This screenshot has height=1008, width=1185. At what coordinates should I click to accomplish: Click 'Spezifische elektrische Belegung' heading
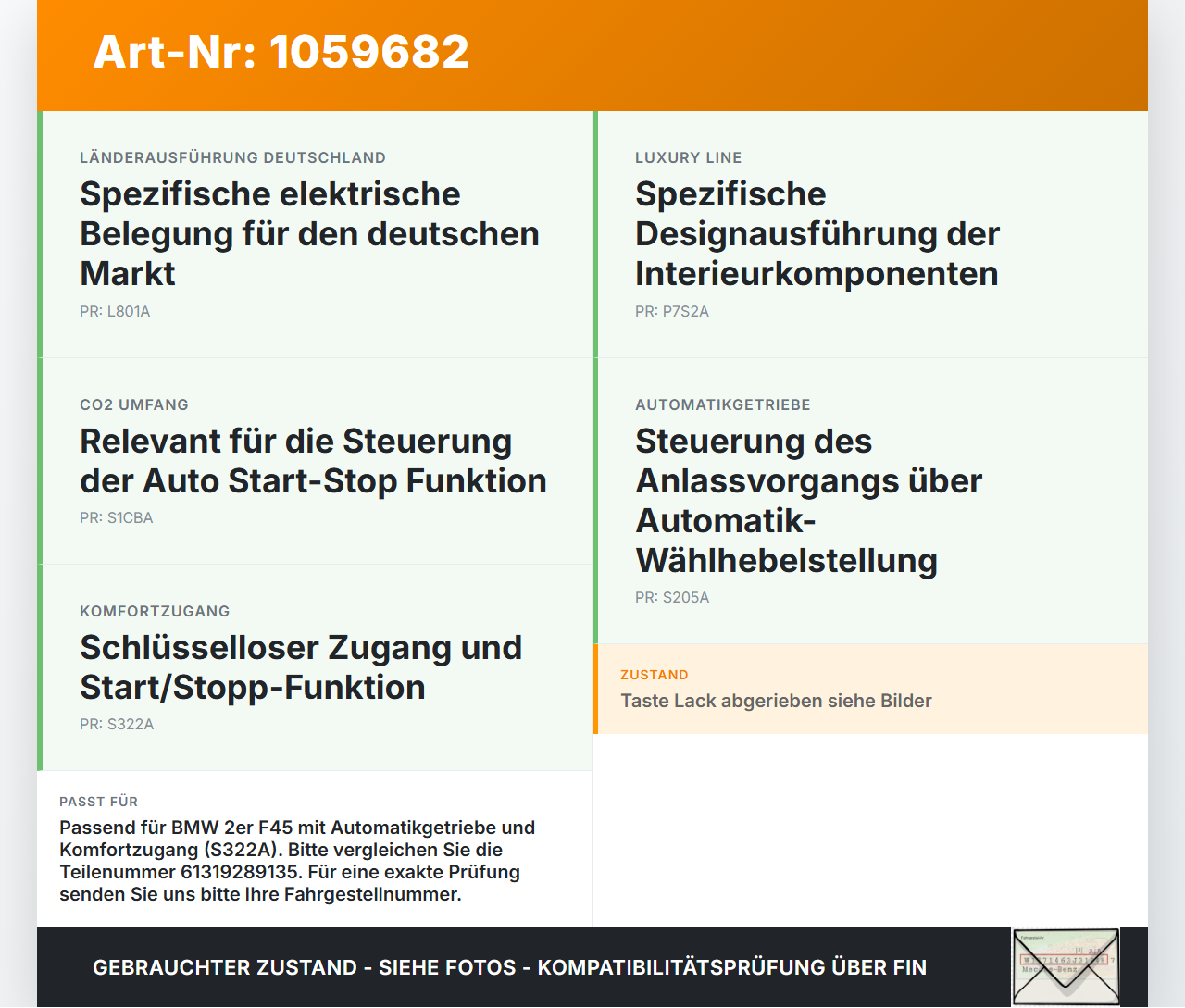(309, 234)
